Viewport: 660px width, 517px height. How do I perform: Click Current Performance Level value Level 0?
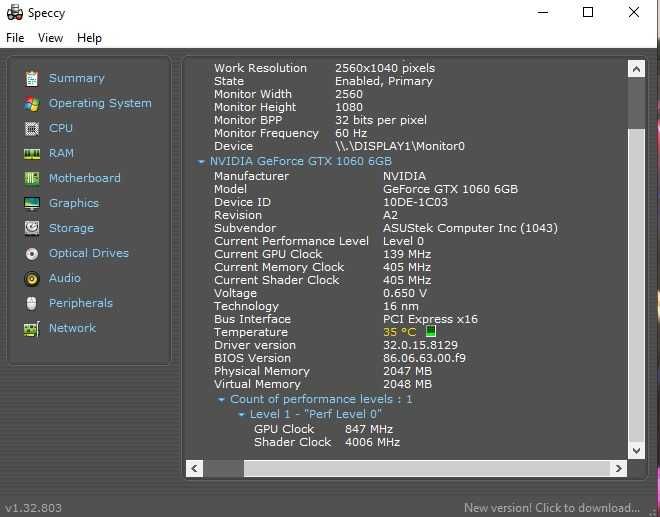pos(403,241)
